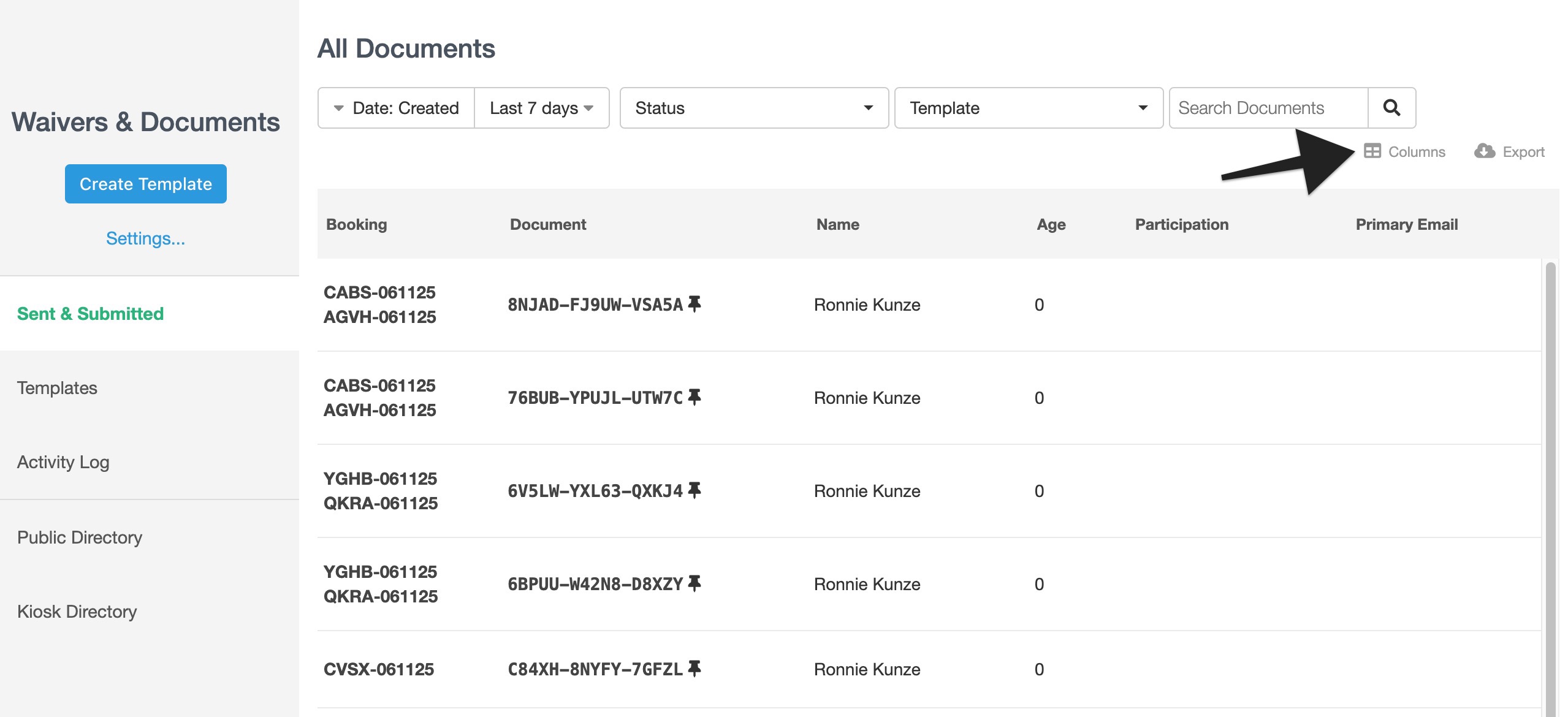Click booking AGVH-061125 in the second row
Viewport: 1568px width, 717px height.
pyautogui.click(x=379, y=410)
